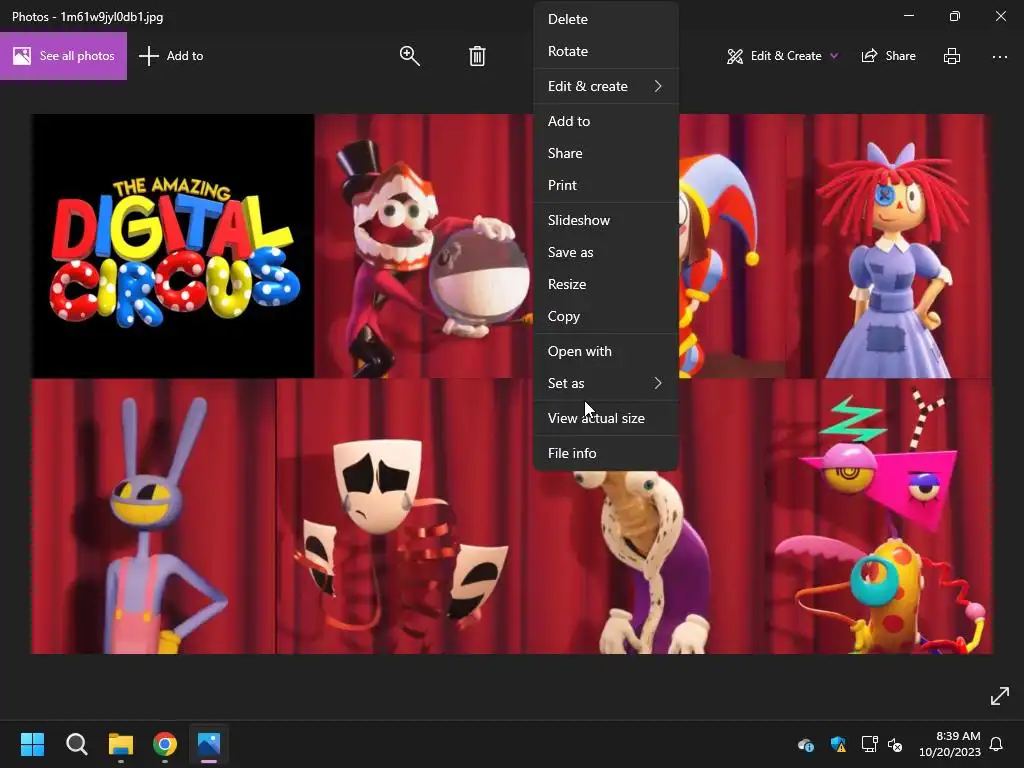Screen dimensions: 1024x768
Task: Choose Share from context menu
Action: 605,153
